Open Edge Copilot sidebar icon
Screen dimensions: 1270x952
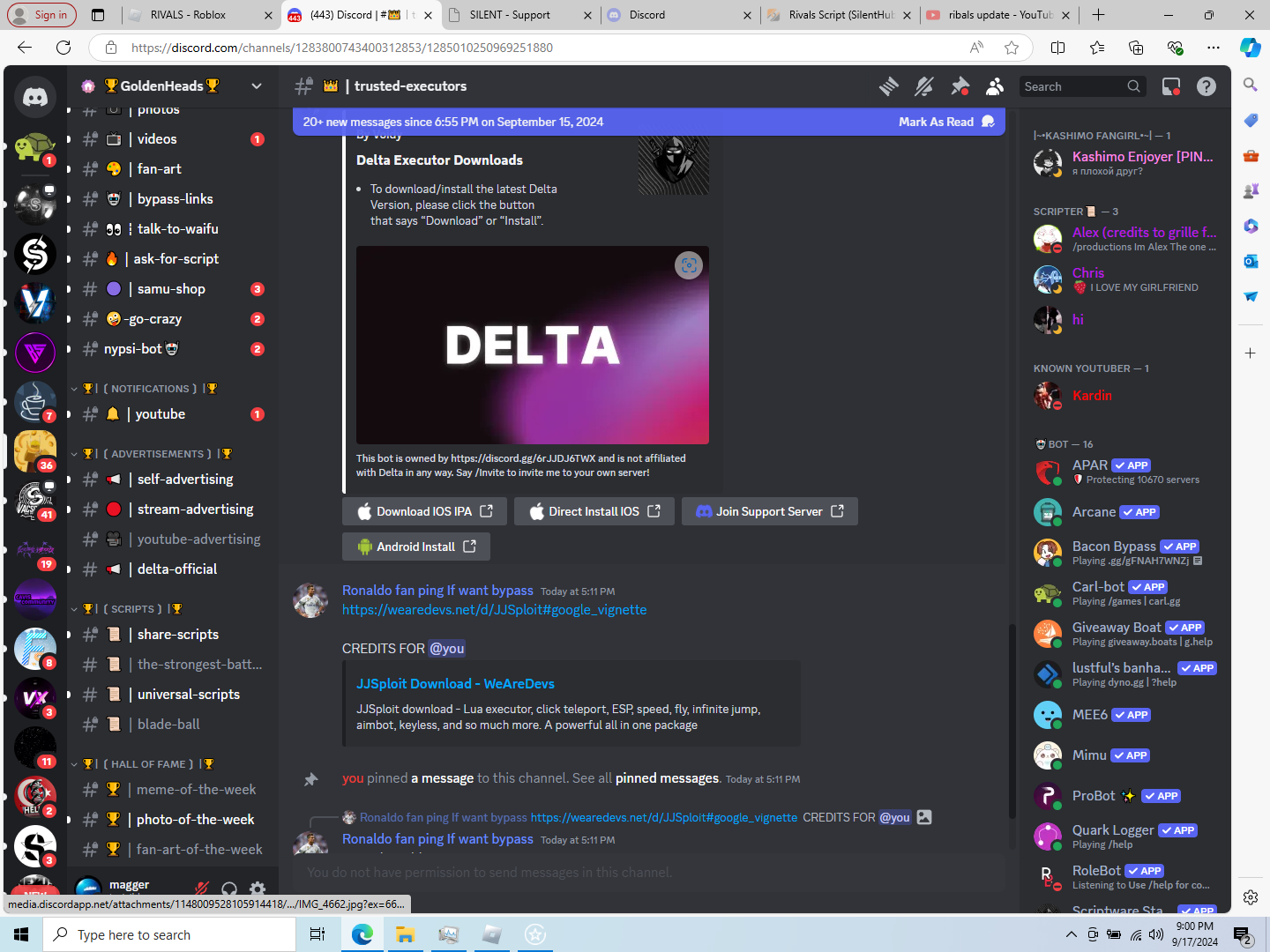(x=1251, y=48)
